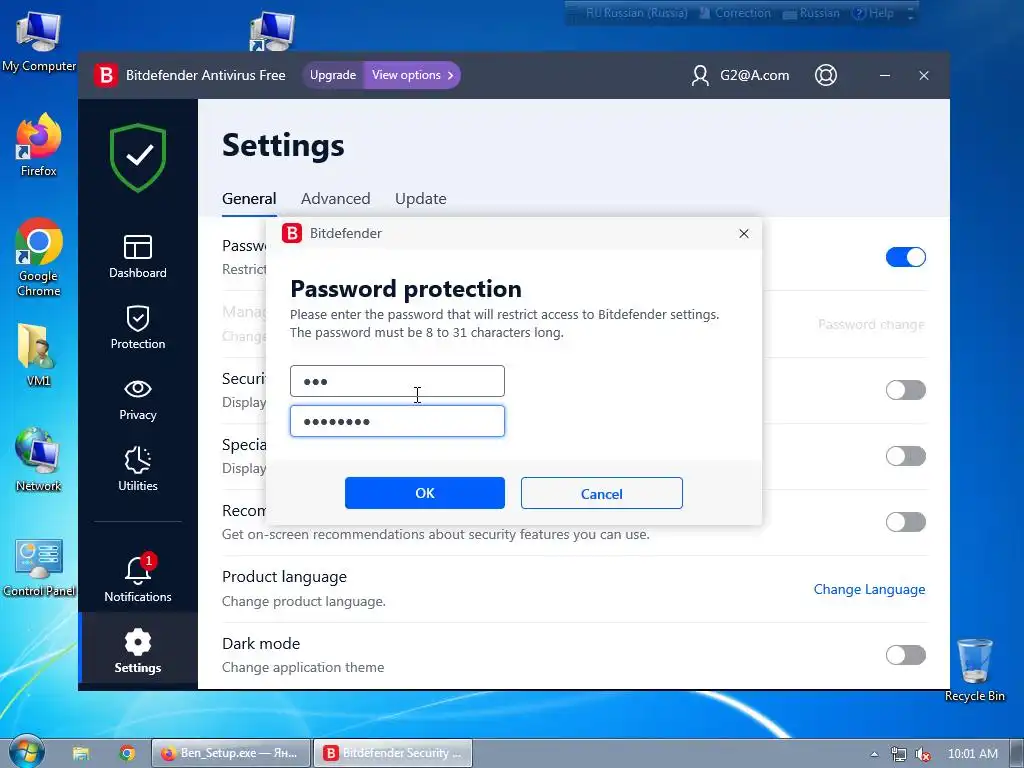Click the Password protection dialog heading

click(x=406, y=289)
